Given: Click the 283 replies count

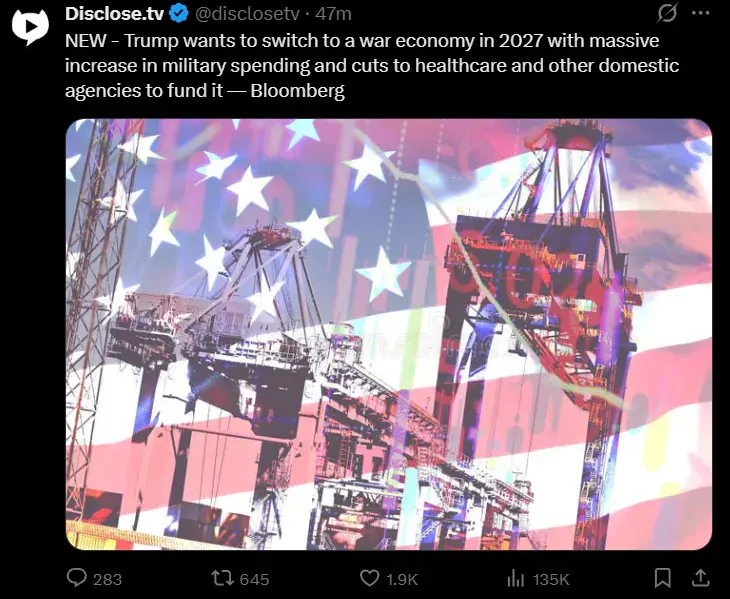Looking at the screenshot, I should tap(108, 579).
